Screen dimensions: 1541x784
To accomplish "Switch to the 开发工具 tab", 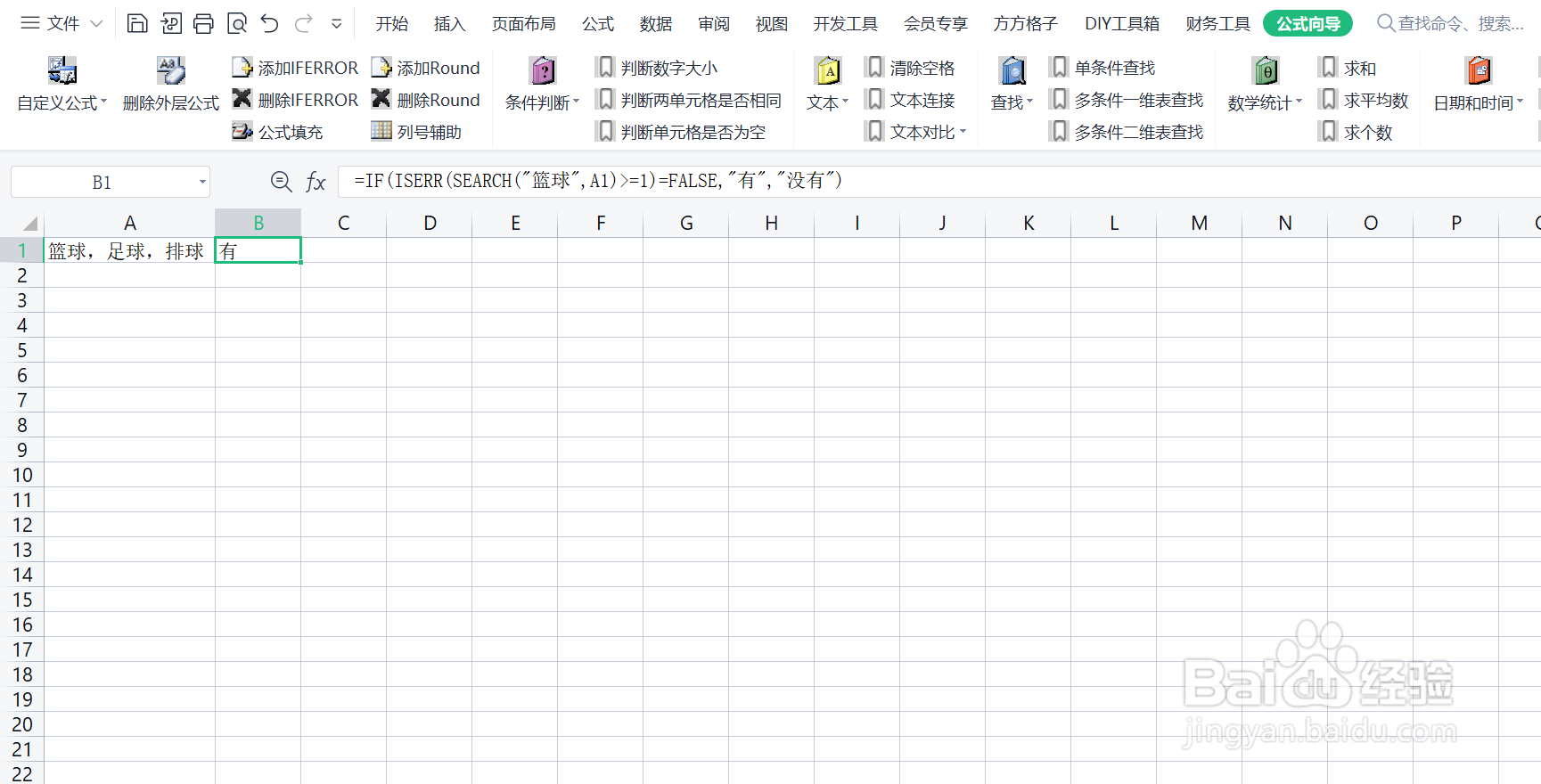I will [x=846, y=24].
